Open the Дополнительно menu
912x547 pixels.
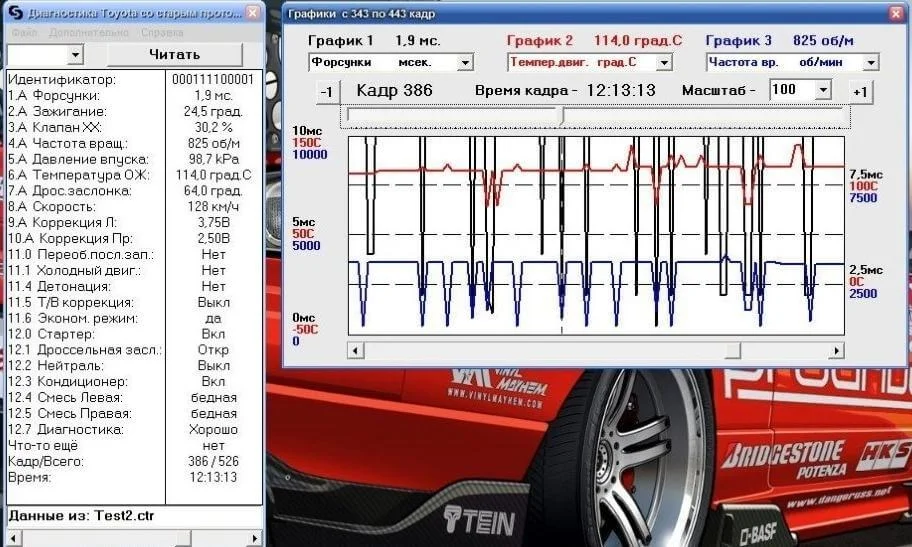[87, 32]
